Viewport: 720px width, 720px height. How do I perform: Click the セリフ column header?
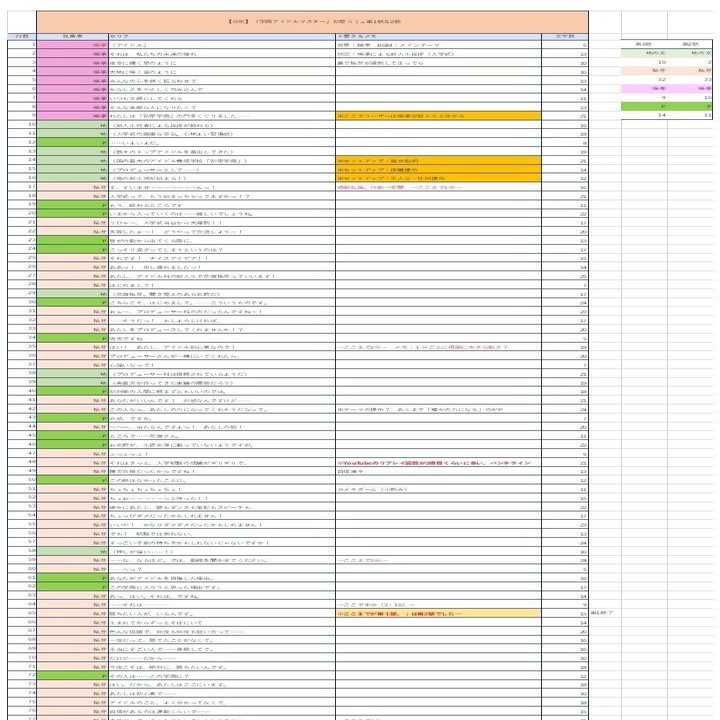coord(222,36)
